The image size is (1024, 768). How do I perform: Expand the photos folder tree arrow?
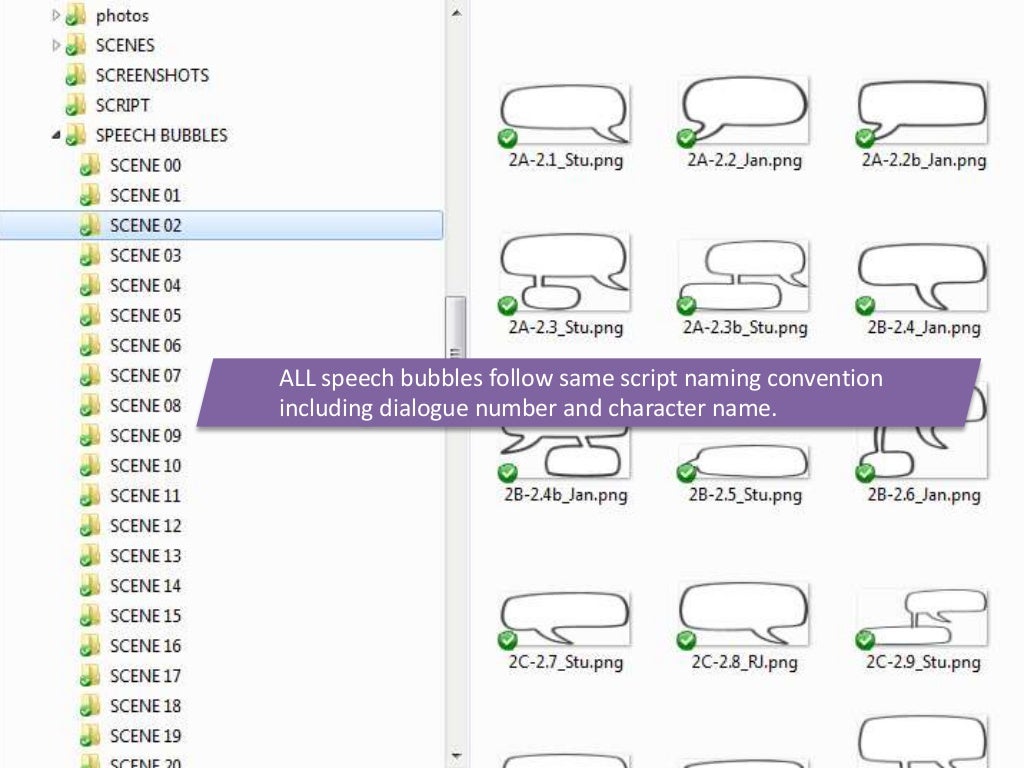point(56,14)
